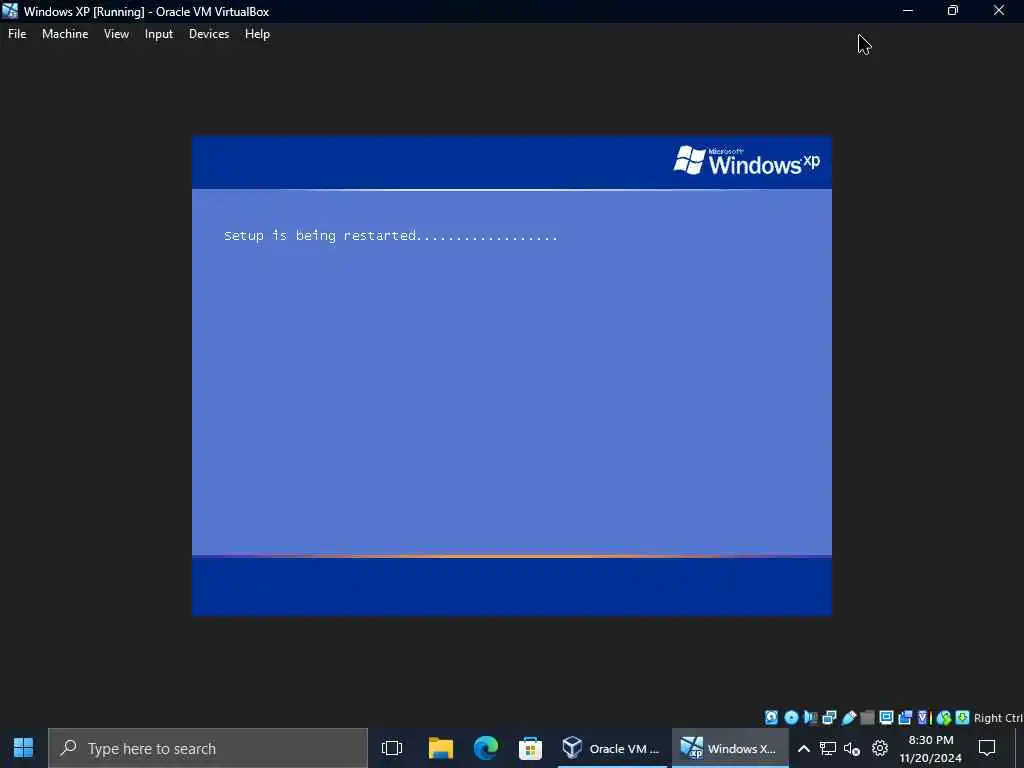Switch to Oracle VM taskbar button
Viewport: 1024px width, 768px height.
pos(612,748)
